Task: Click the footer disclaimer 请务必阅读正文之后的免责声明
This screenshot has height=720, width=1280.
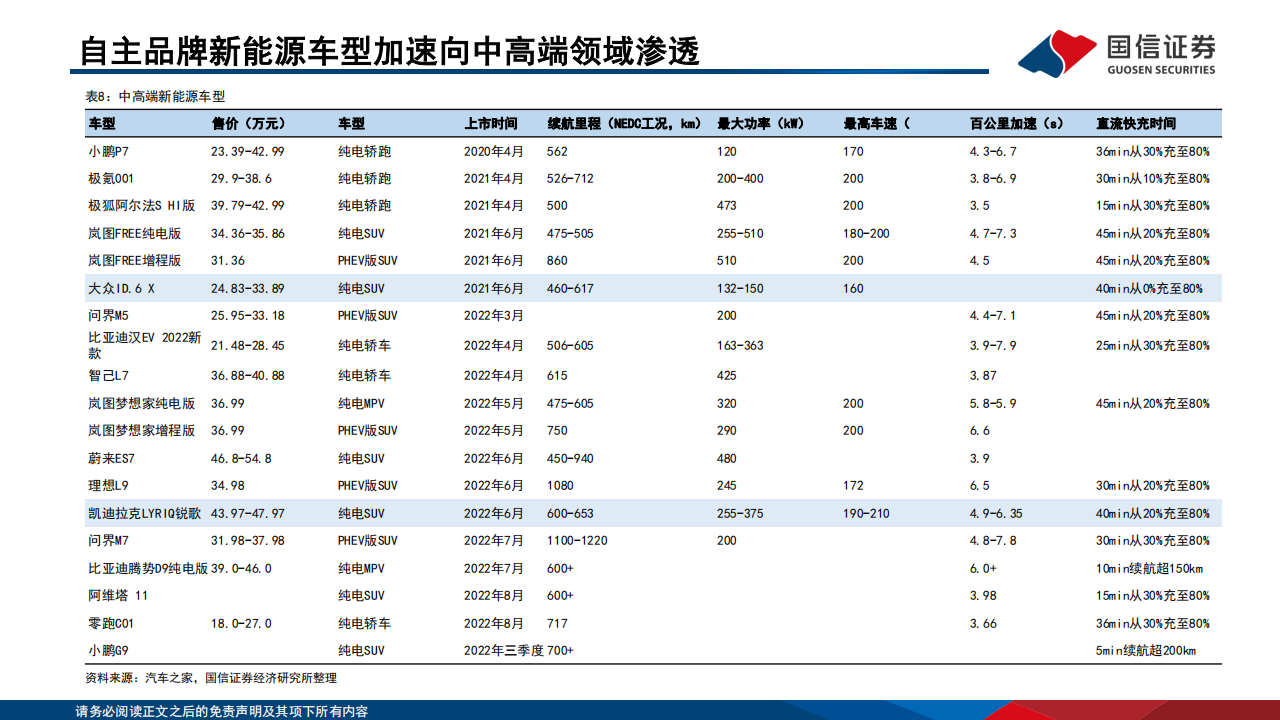Action: point(222,711)
